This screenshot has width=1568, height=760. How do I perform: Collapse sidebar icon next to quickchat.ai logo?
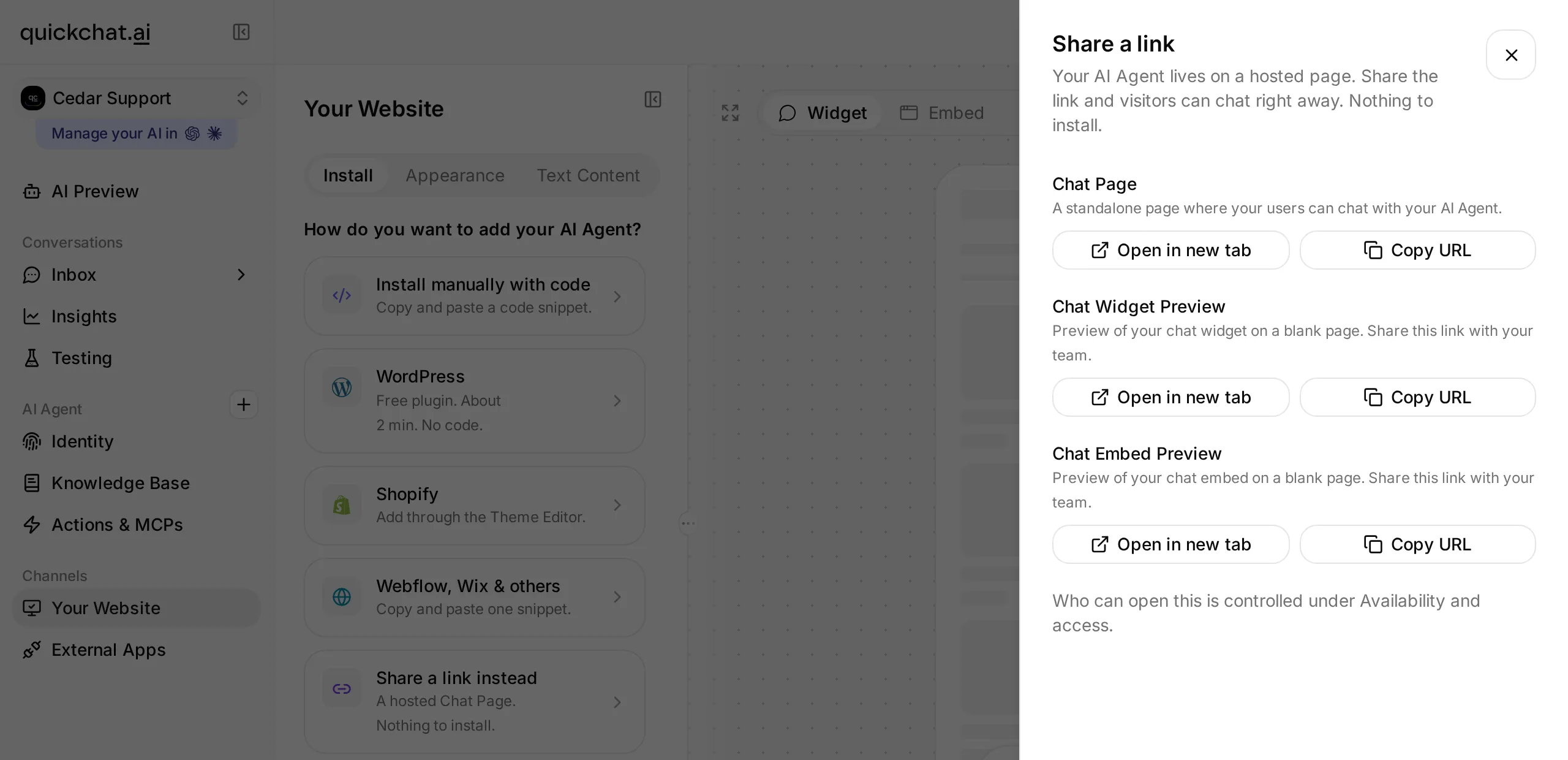pos(241,32)
